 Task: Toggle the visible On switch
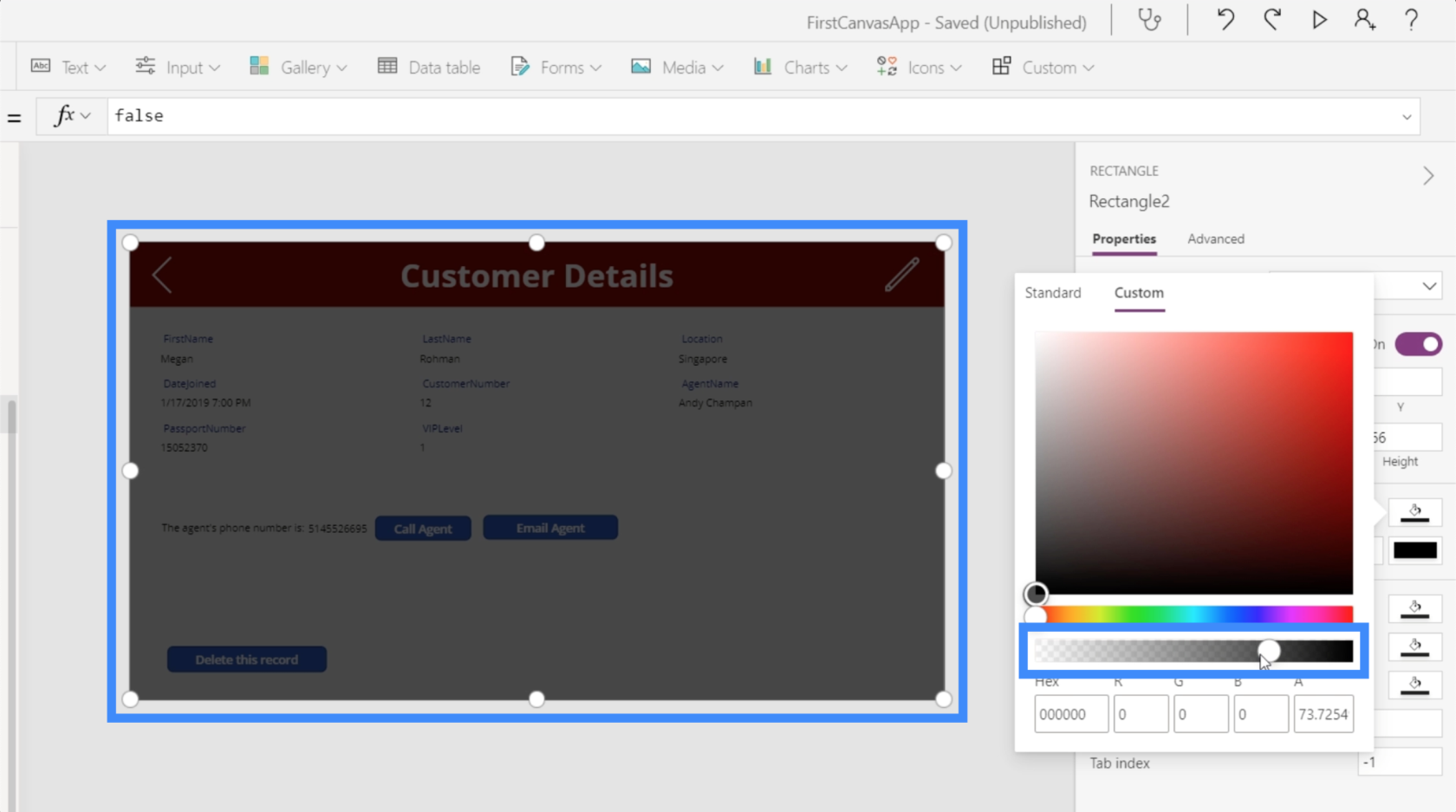click(1419, 344)
